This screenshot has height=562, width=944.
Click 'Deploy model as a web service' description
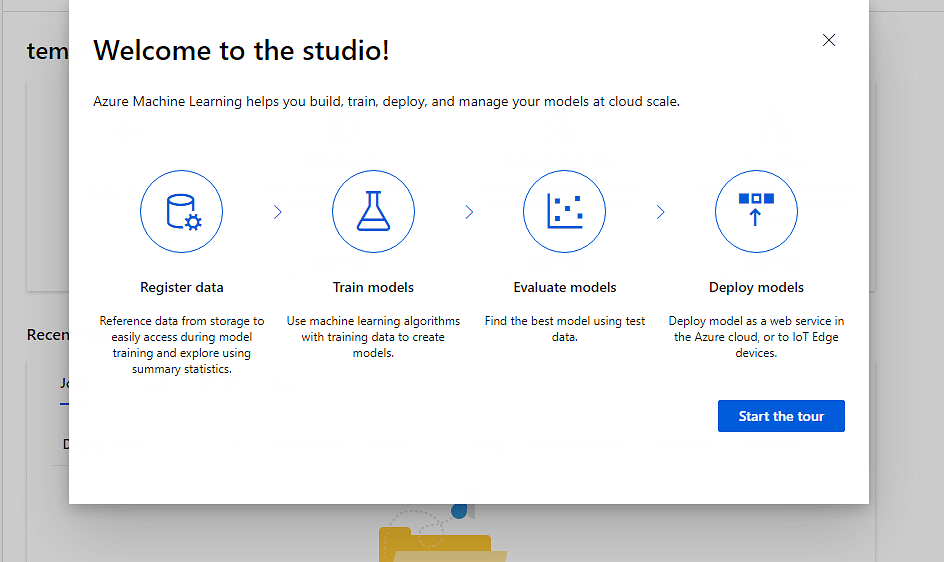(756, 337)
